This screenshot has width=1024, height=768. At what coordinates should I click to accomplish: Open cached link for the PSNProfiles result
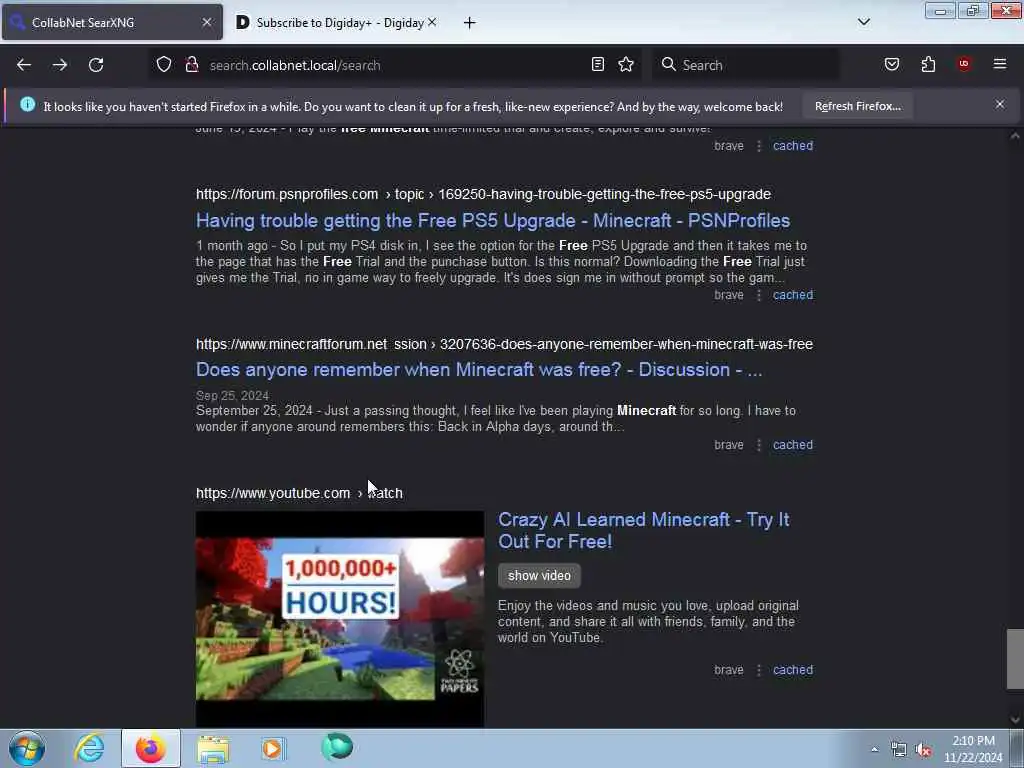(x=793, y=295)
